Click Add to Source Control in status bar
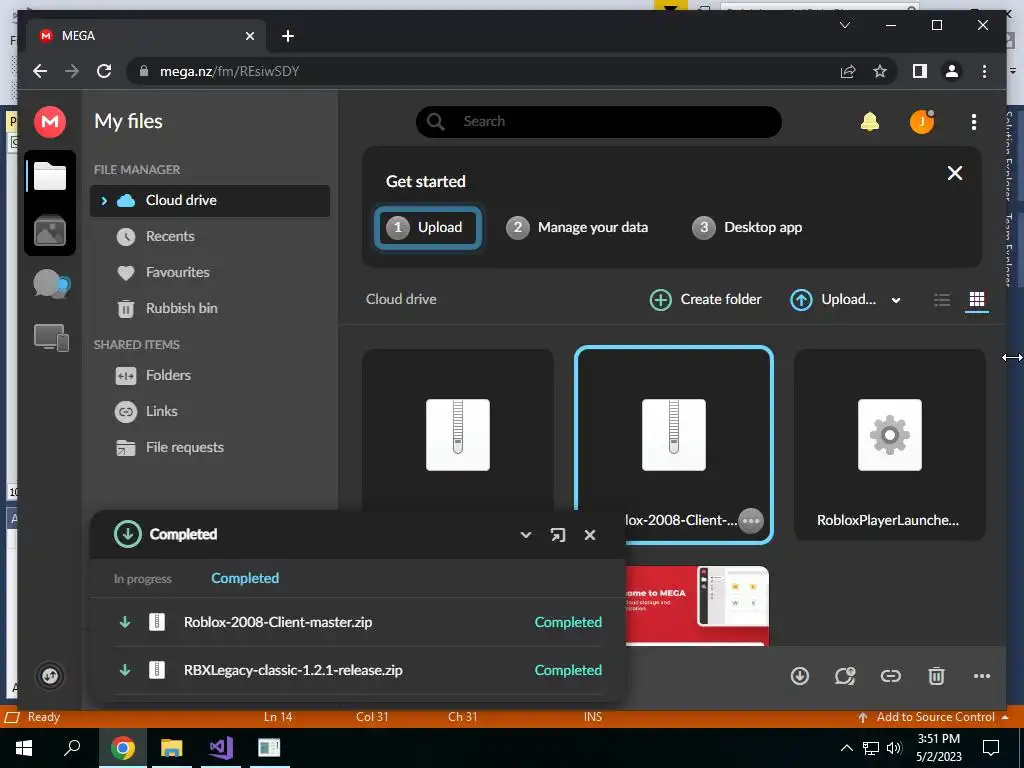This screenshot has width=1024, height=768. coord(933,717)
